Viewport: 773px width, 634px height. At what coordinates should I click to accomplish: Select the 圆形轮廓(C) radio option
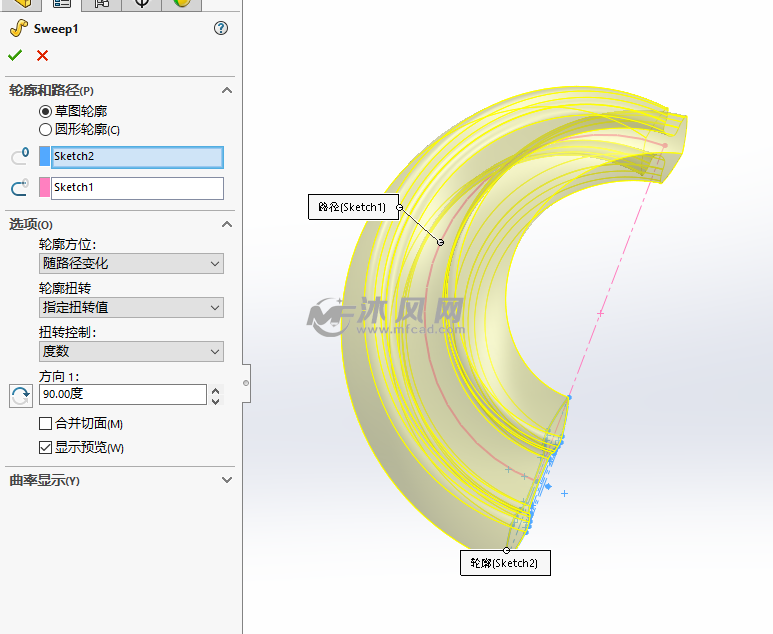click(45, 130)
